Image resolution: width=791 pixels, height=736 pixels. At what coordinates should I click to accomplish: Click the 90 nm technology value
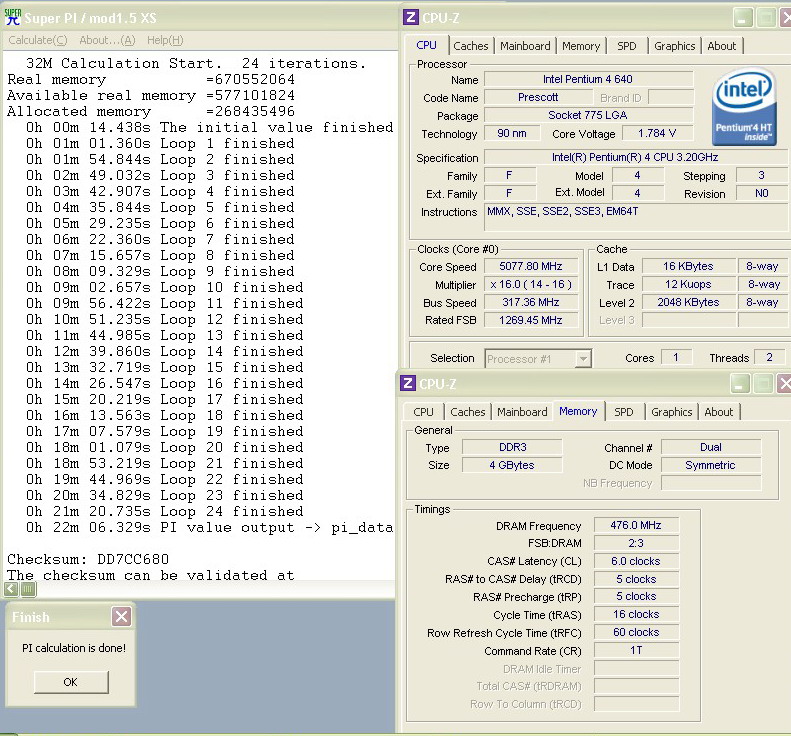click(x=512, y=133)
